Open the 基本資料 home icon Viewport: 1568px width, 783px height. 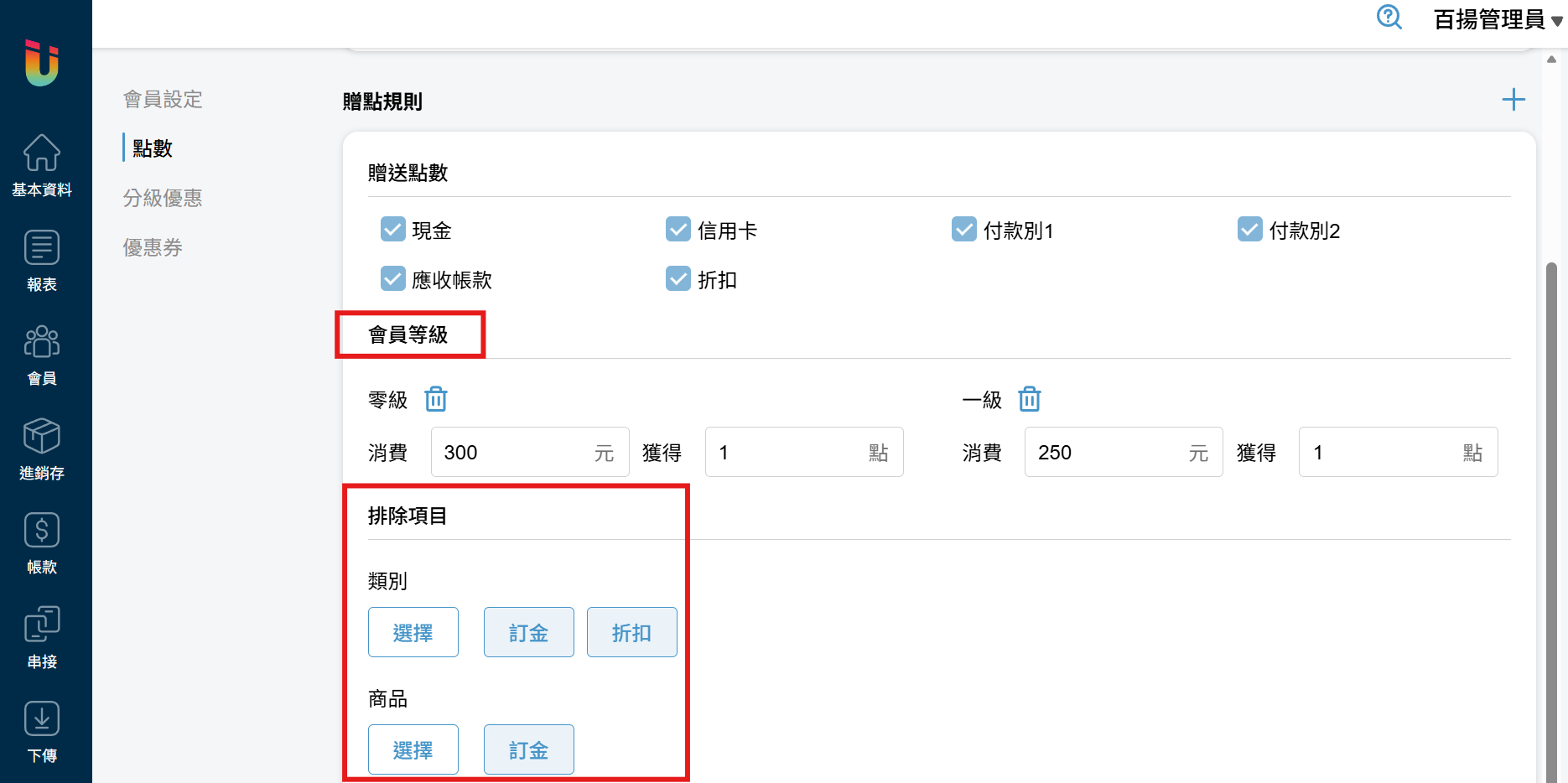pos(42,153)
